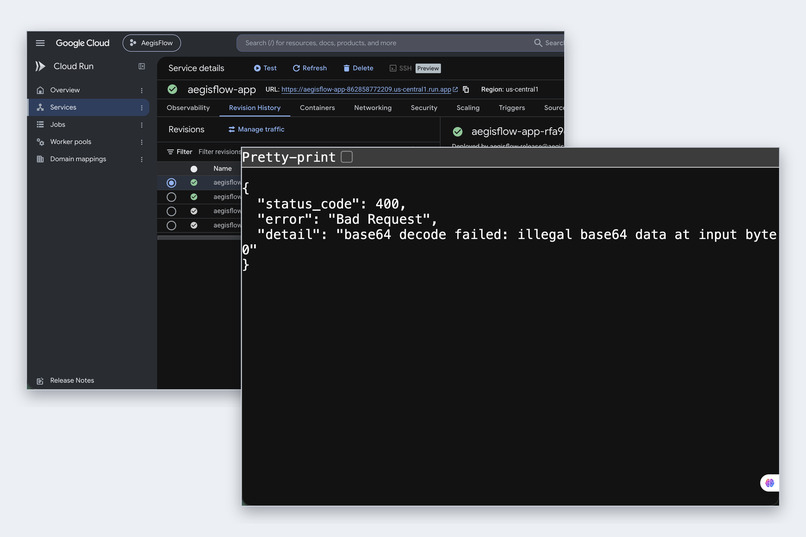
Task: Click the green check beside aegisflow-app-rfa revision
Action: (457, 132)
